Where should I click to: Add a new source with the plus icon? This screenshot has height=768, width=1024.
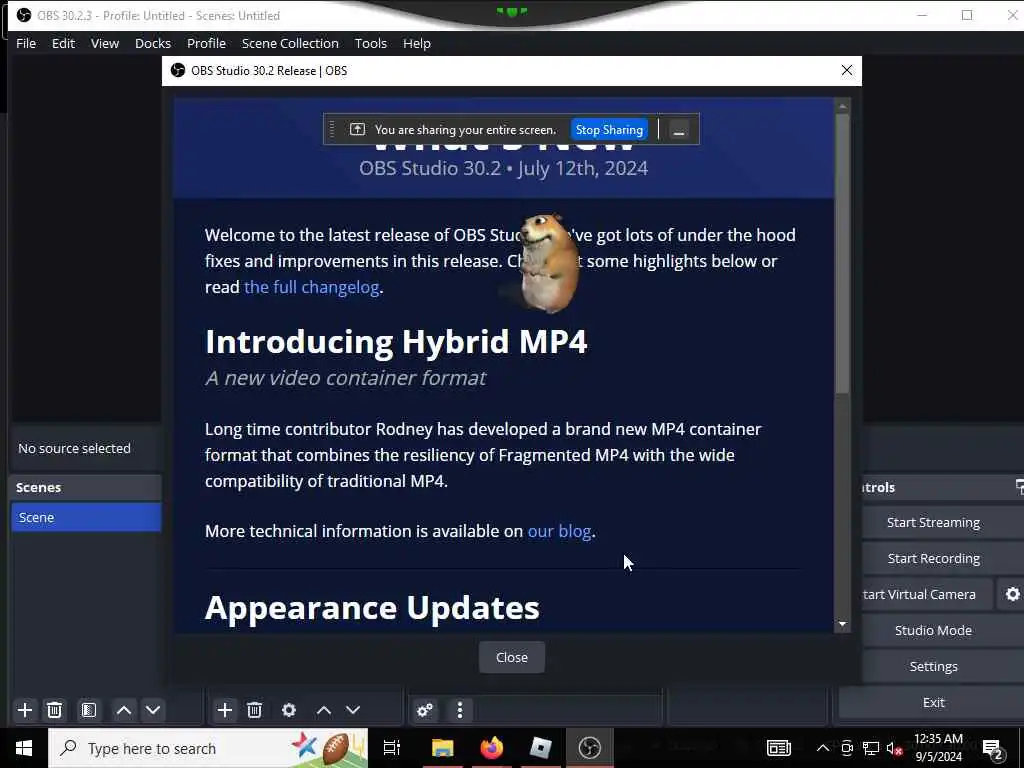coord(225,710)
